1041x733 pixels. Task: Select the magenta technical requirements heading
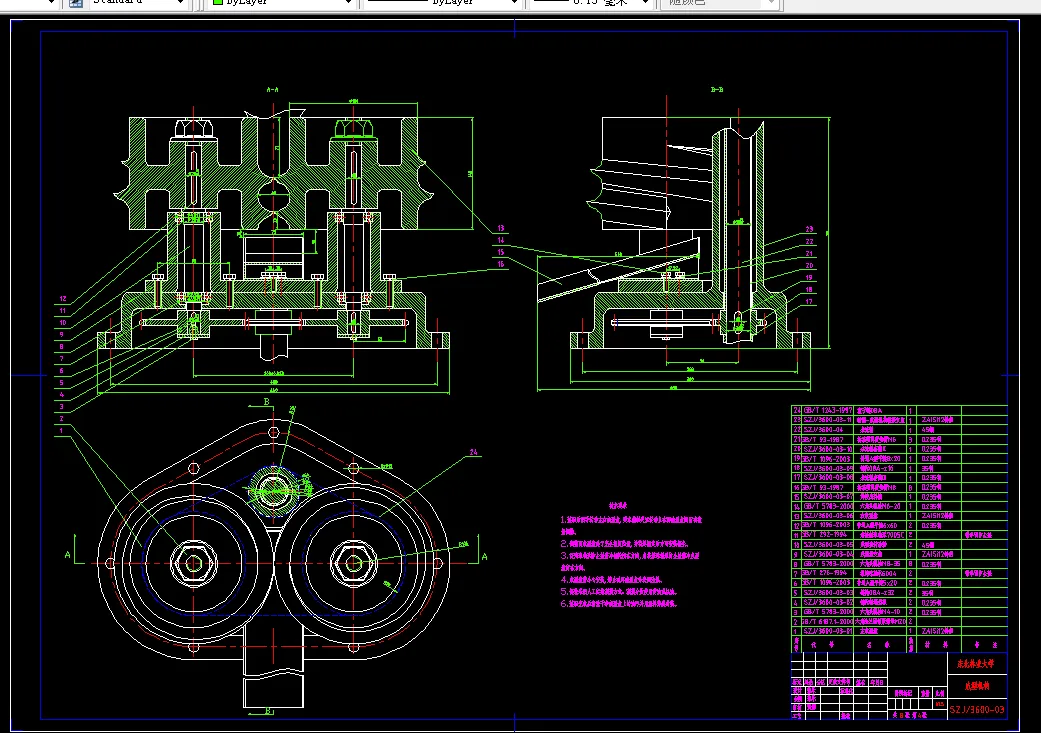618,505
